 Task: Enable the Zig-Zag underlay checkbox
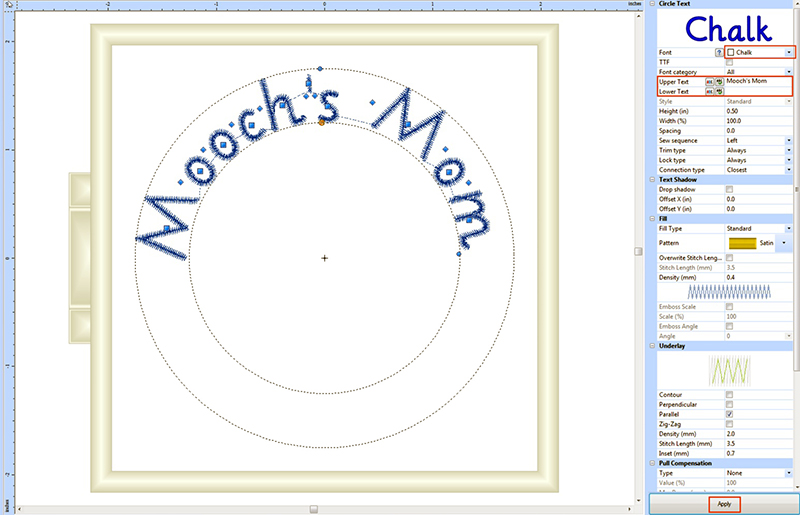click(730, 424)
